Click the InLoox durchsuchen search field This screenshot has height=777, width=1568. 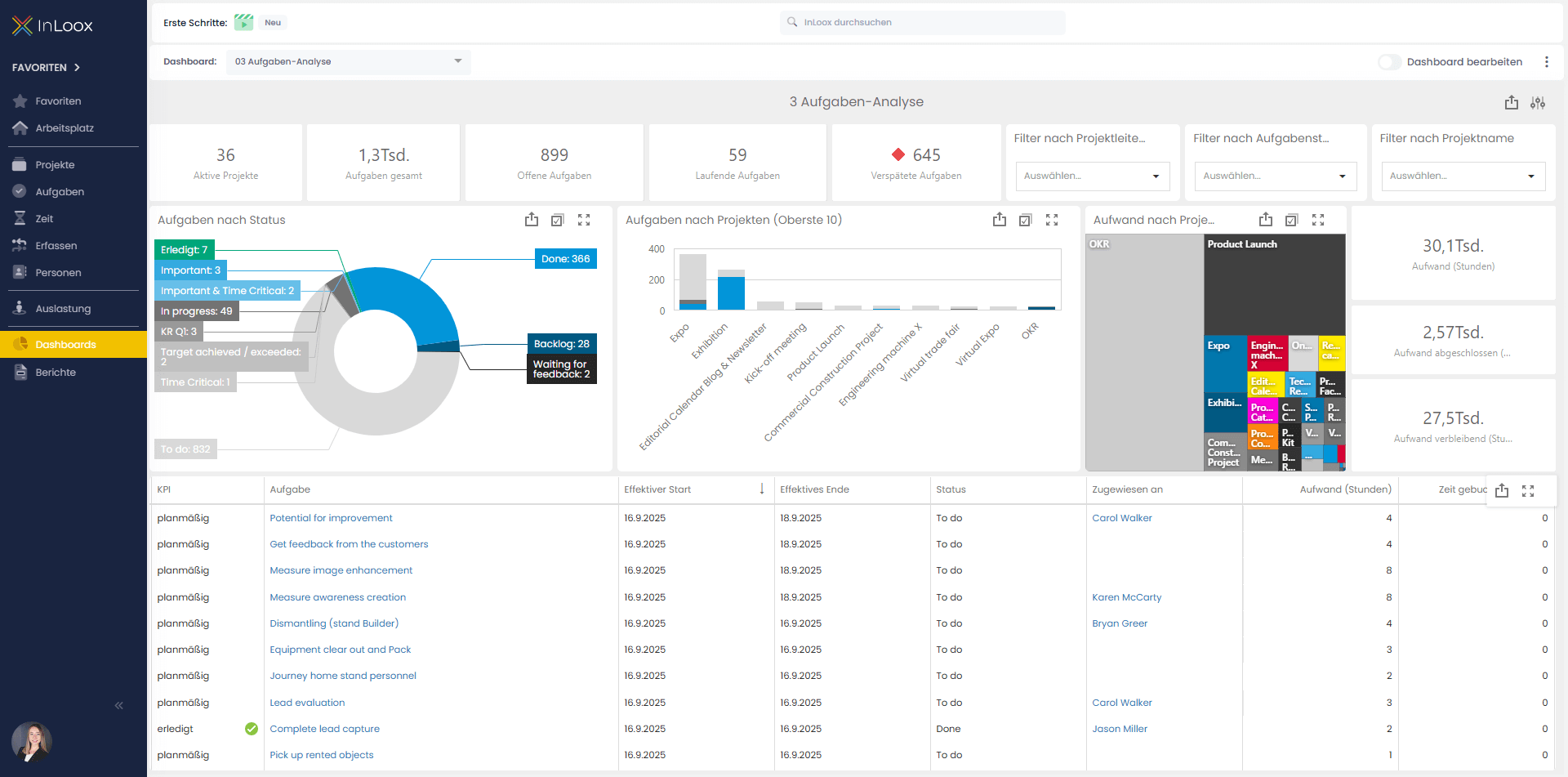pyautogui.click(x=922, y=22)
